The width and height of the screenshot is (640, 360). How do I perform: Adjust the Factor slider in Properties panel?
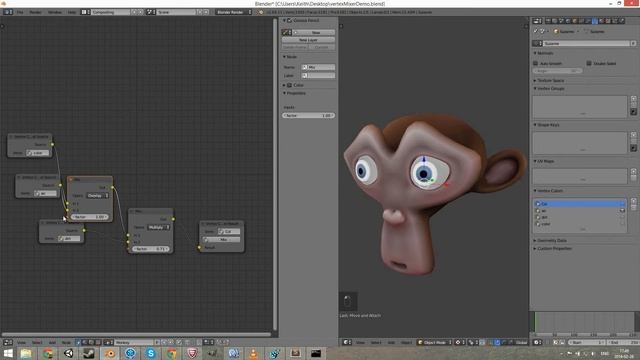point(308,116)
